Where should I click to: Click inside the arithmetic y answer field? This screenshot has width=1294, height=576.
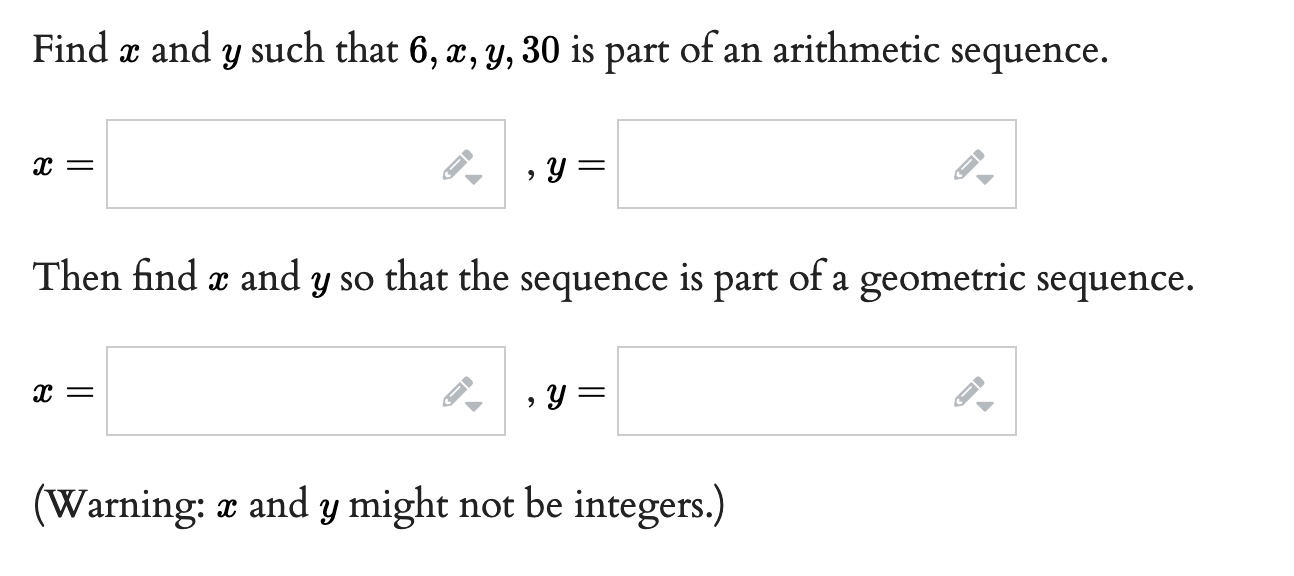(780, 163)
